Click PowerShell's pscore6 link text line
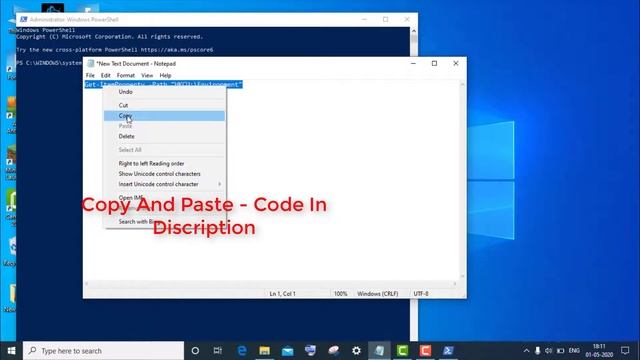The height and width of the screenshot is (360, 640). click(115, 50)
